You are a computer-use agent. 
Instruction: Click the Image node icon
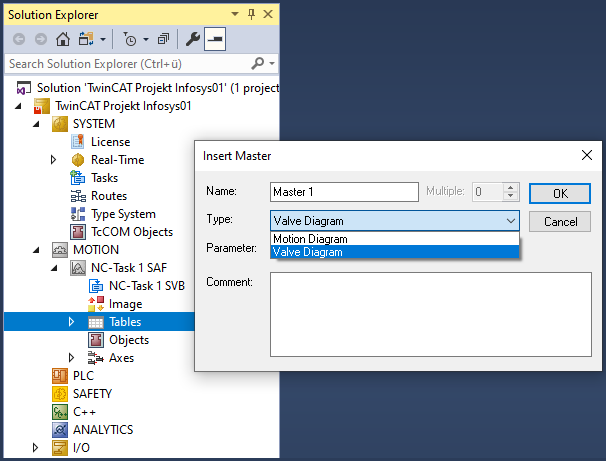click(x=96, y=304)
